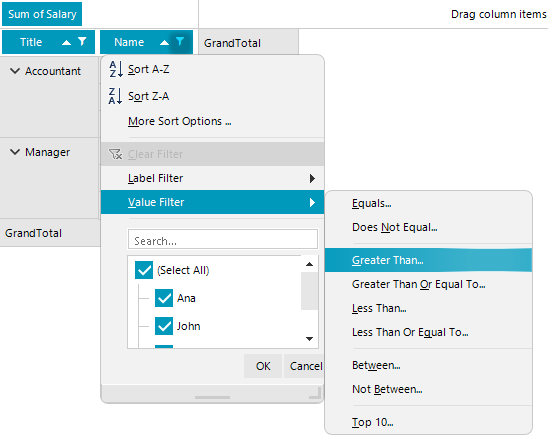Click the Clear Filter funnel icon

coord(116,154)
